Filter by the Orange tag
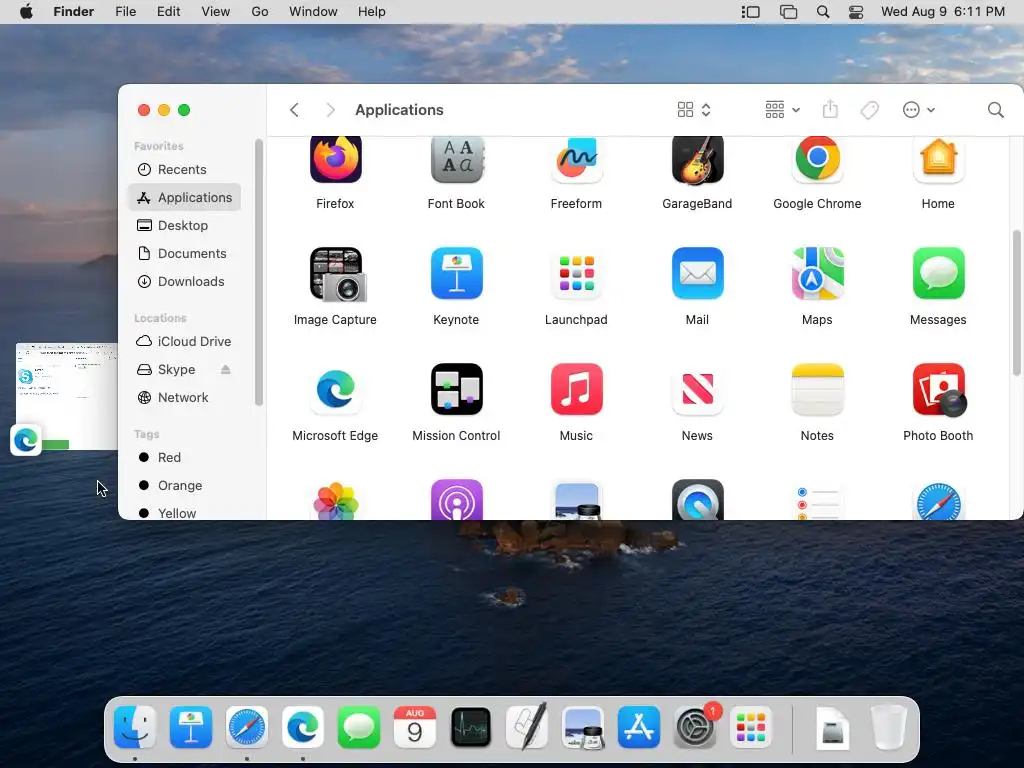1024x768 pixels. click(185, 486)
